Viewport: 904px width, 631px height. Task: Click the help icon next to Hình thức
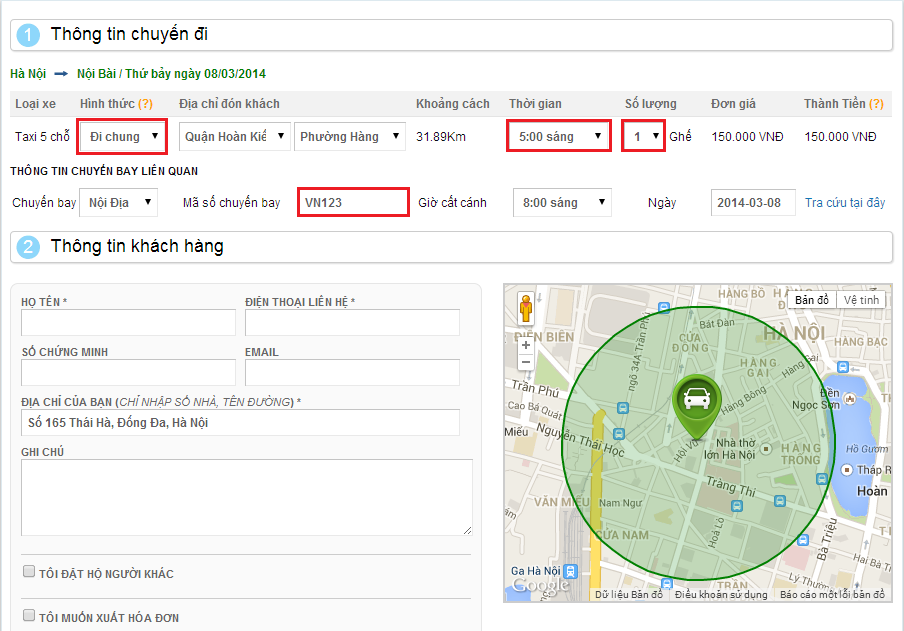[x=145, y=104]
